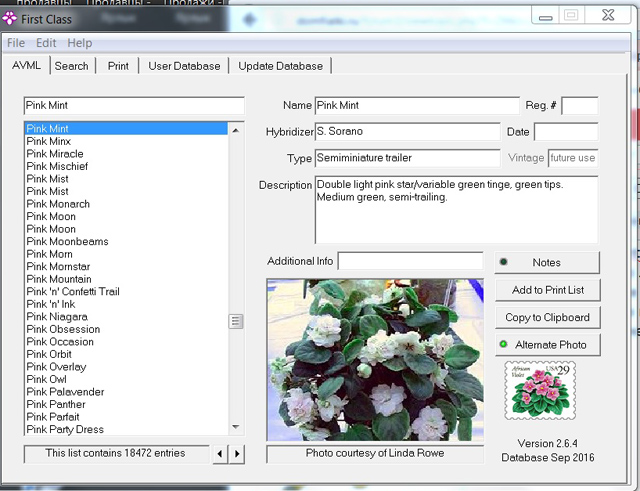Click Copy to Clipboard button
This screenshot has height=491, width=640.
point(548,317)
